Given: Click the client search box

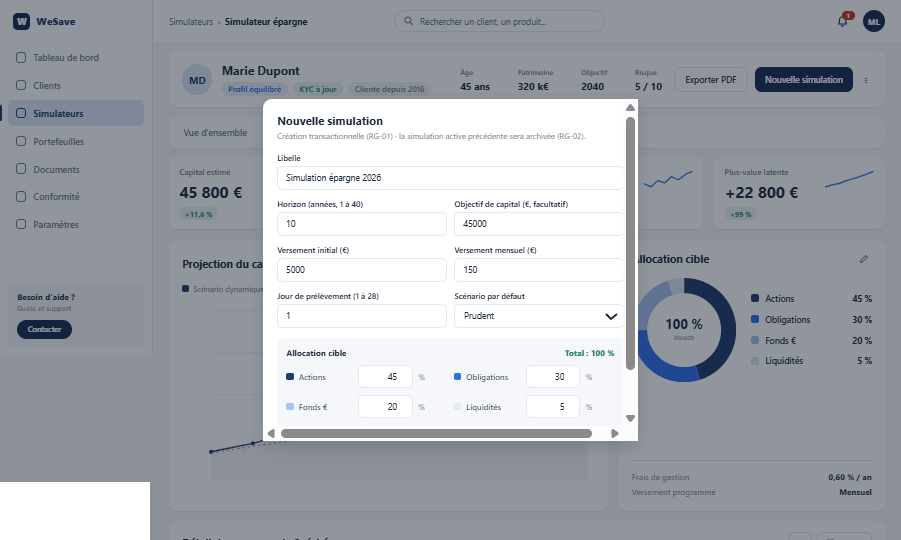Looking at the screenshot, I should pos(499,21).
